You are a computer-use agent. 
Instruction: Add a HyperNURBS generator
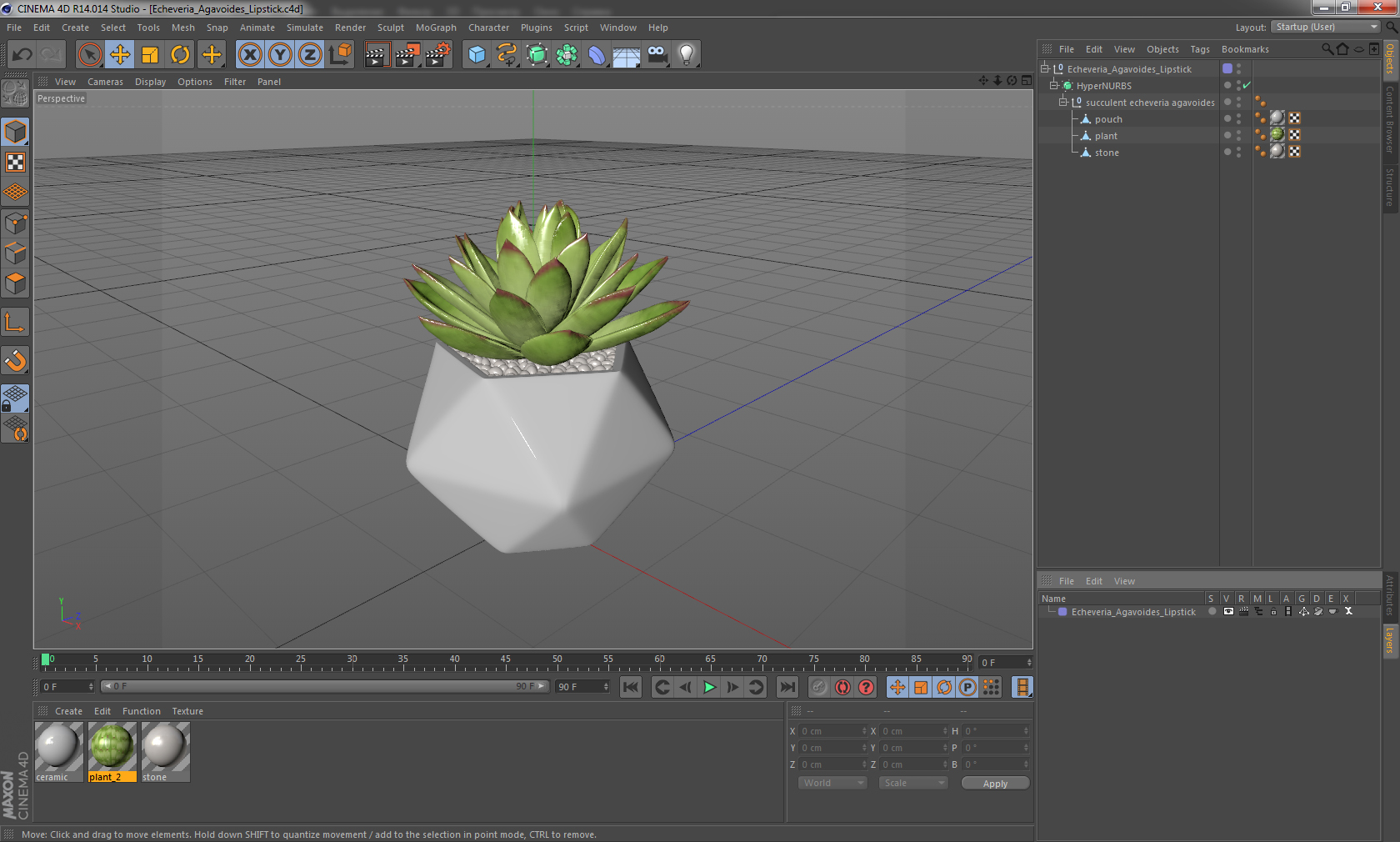pos(537,55)
